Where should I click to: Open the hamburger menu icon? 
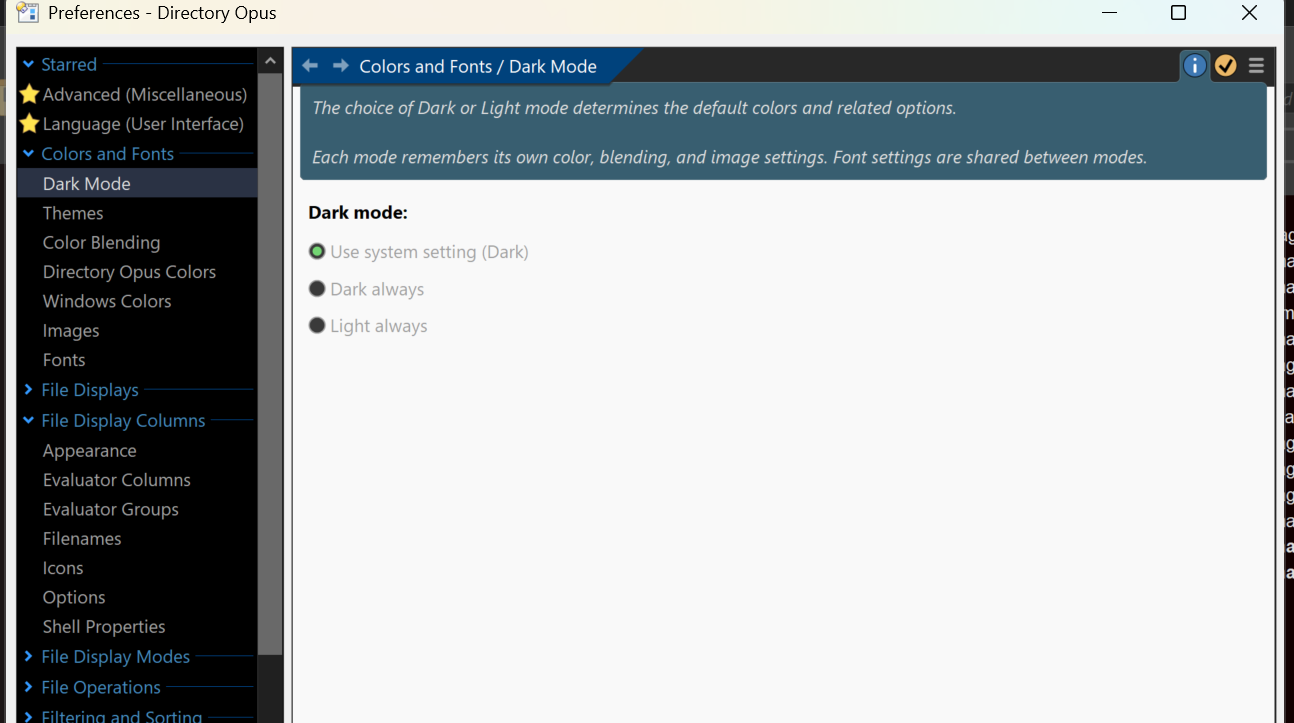coord(1256,66)
